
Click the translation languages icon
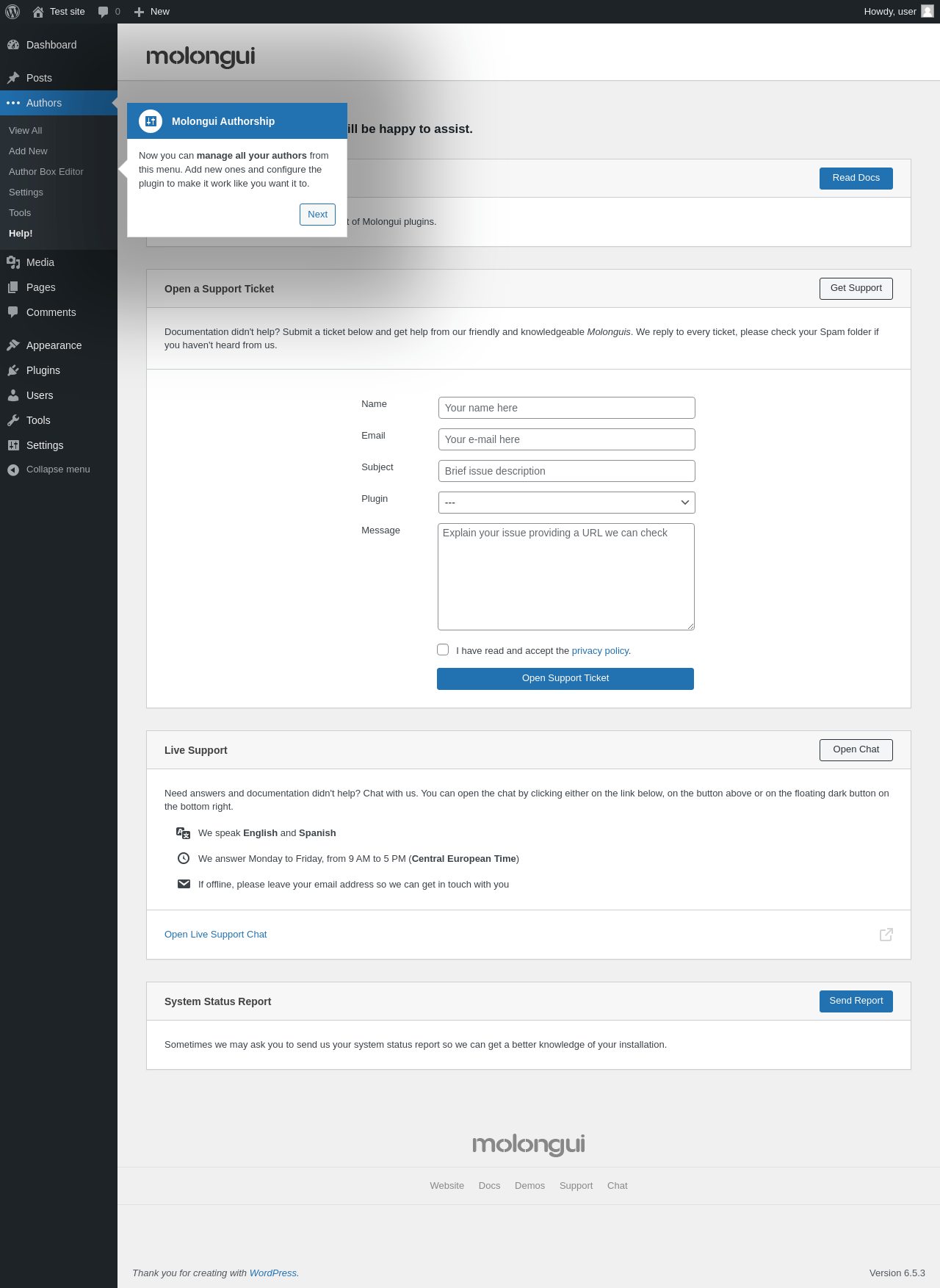pyautogui.click(x=184, y=833)
